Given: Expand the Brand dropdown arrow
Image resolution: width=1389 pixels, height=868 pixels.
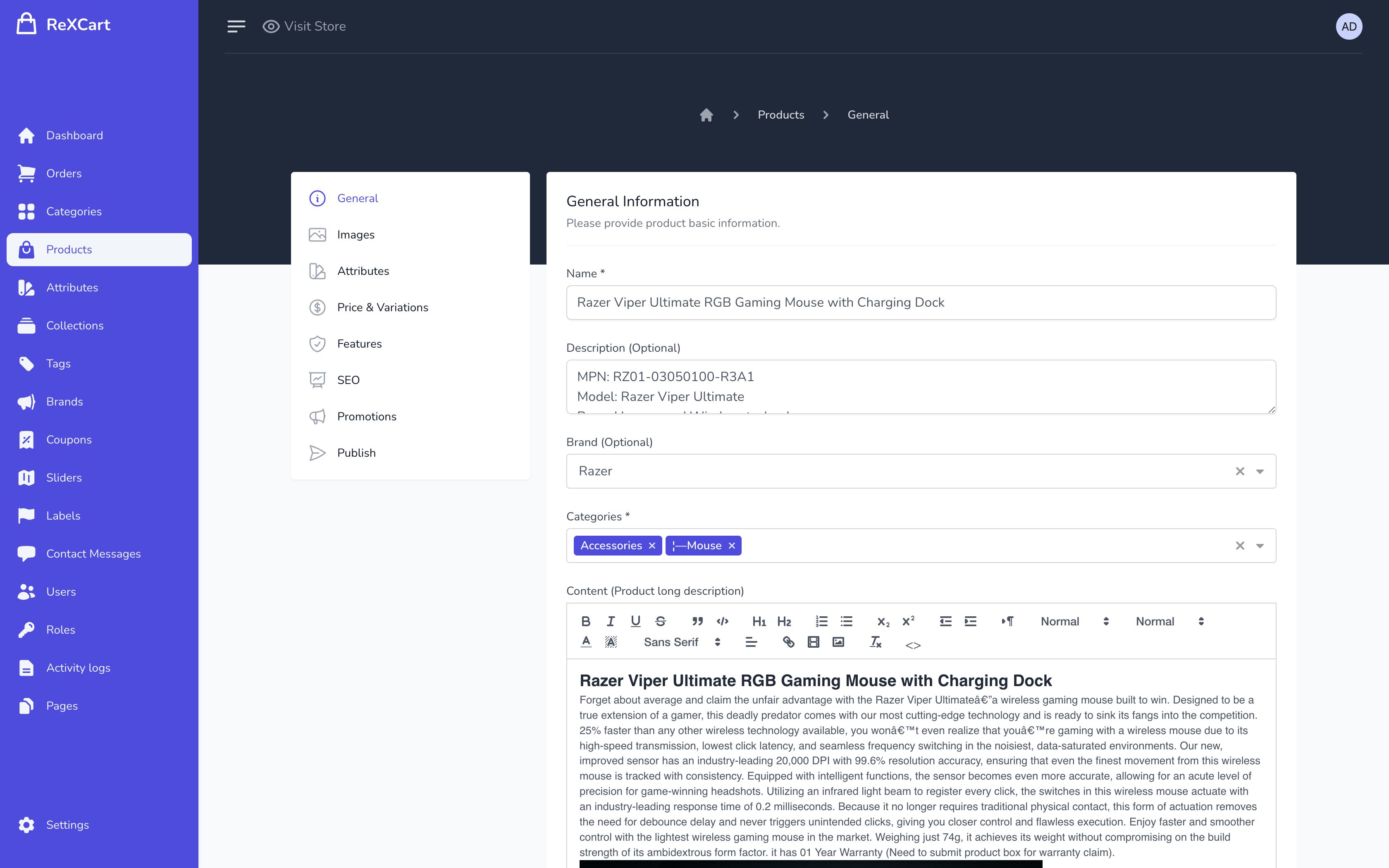Looking at the screenshot, I should tap(1260, 471).
